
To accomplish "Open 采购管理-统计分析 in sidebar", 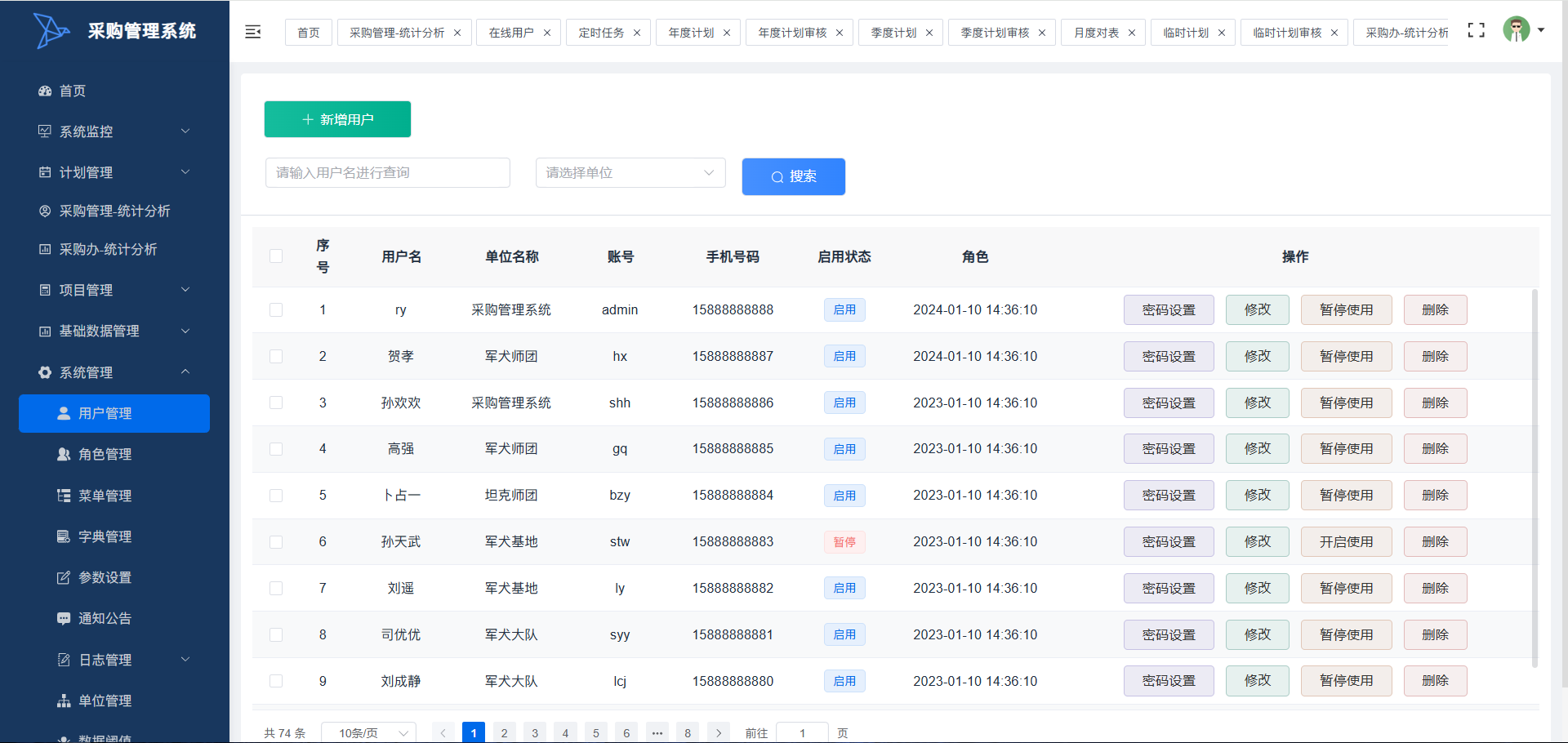I will pos(114,211).
